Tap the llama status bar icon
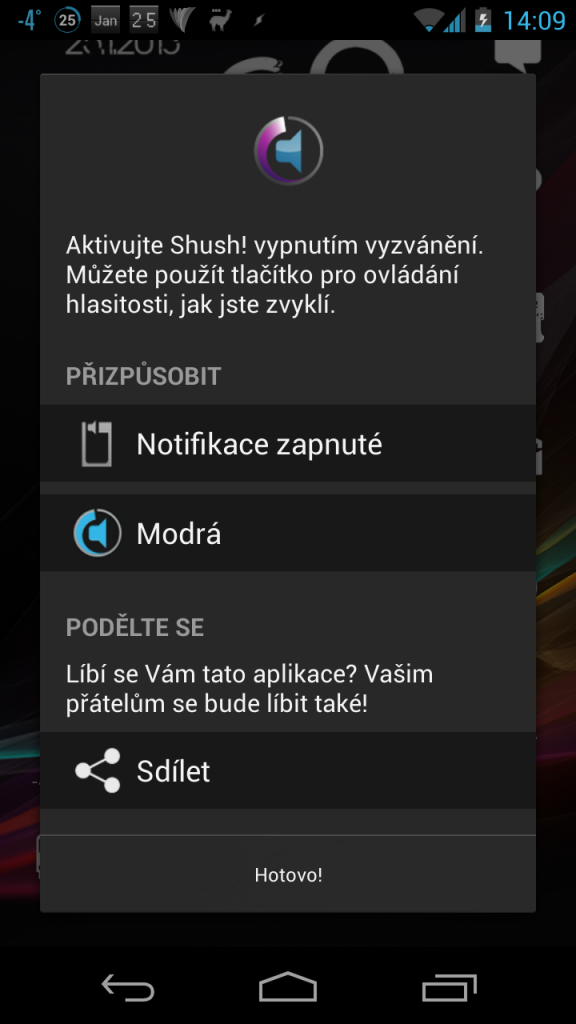The height and width of the screenshot is (1024, 576). point(221,20)
